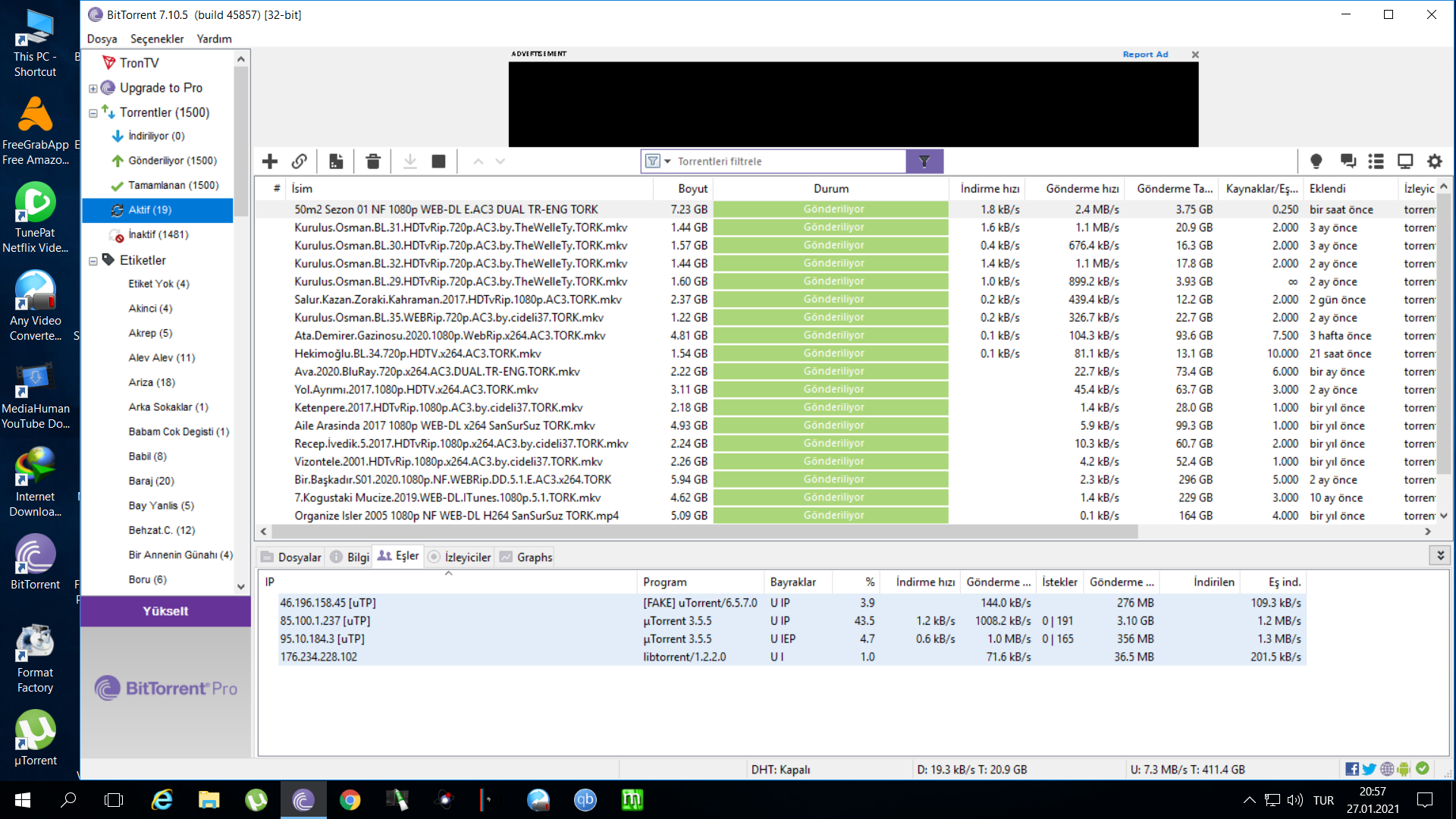Toggle the remote monitor icon in the toolbar
1456x819 pixels.
[1405, 162]
